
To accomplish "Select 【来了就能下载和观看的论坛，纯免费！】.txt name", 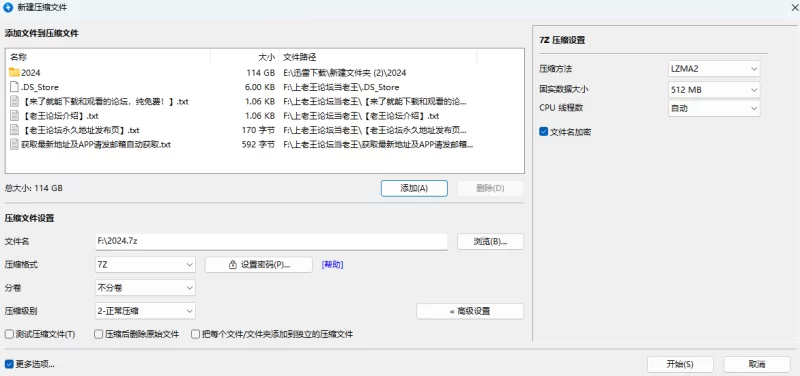I will pyautogui.click(x=105, y=102).
